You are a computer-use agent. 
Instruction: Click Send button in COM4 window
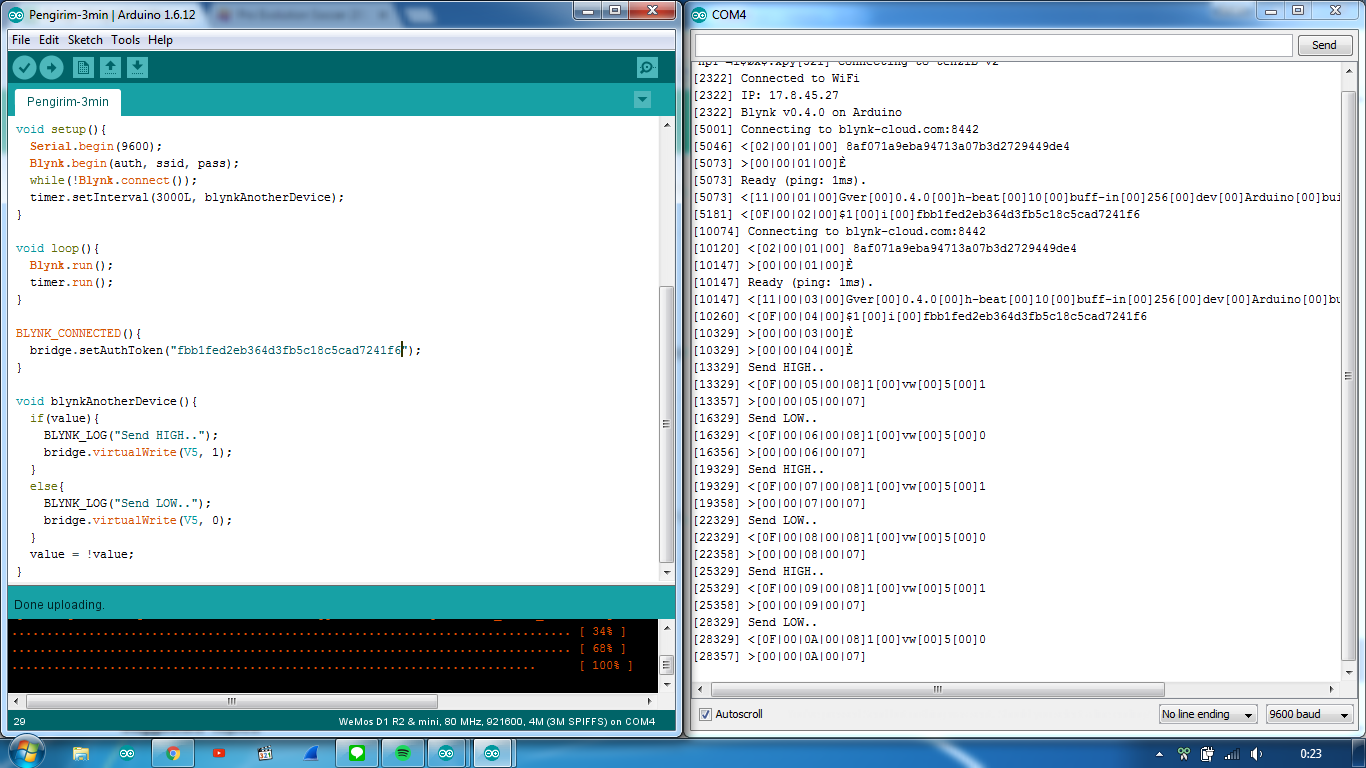(x=1324, y=45)
